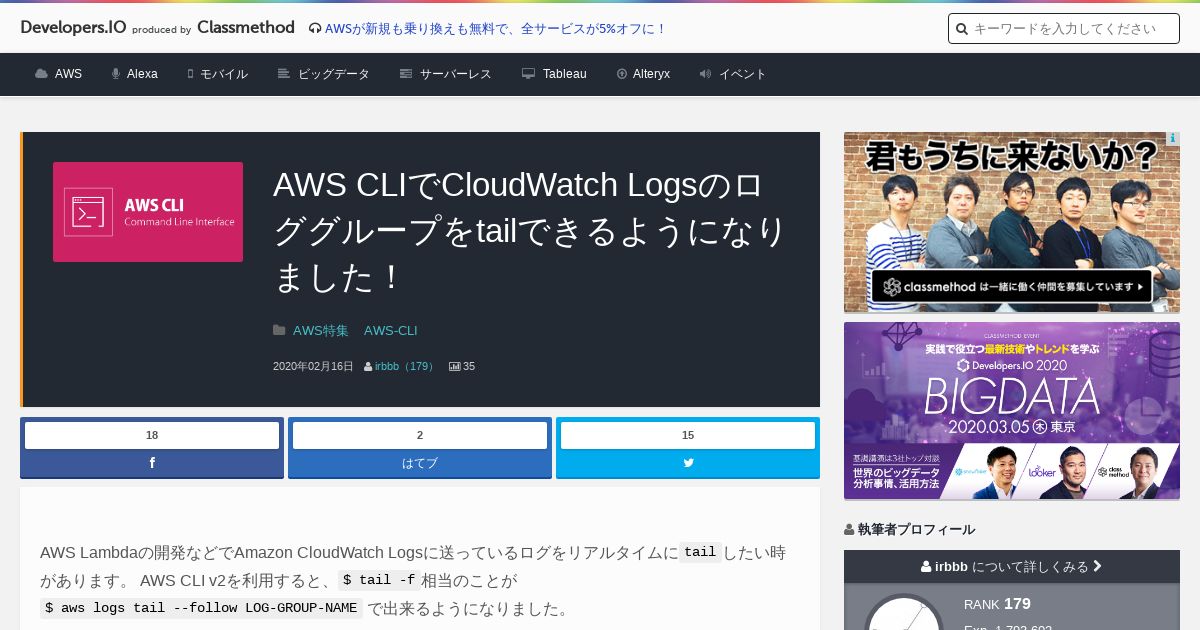Open the Developers.IO 2020 BIGDATA banner

(1012, 411)
